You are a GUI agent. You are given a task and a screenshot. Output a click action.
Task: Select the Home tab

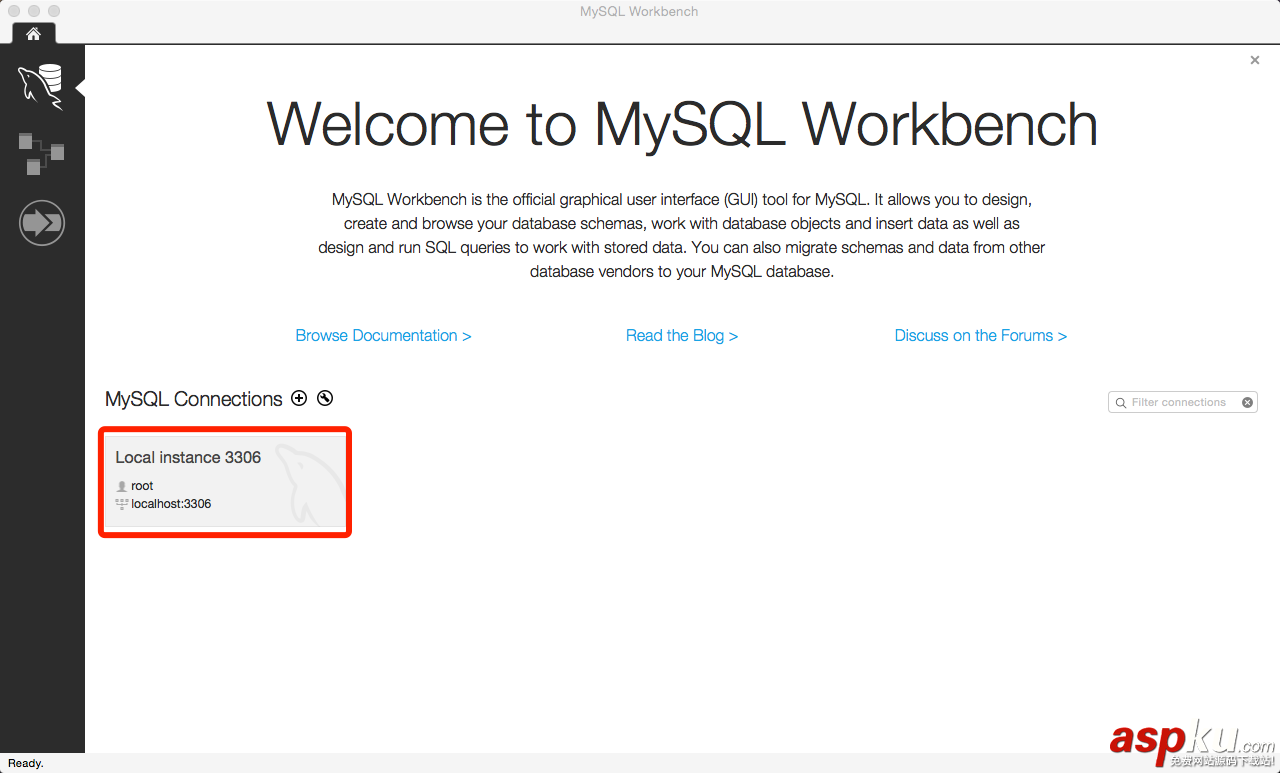tap(33, 34)
